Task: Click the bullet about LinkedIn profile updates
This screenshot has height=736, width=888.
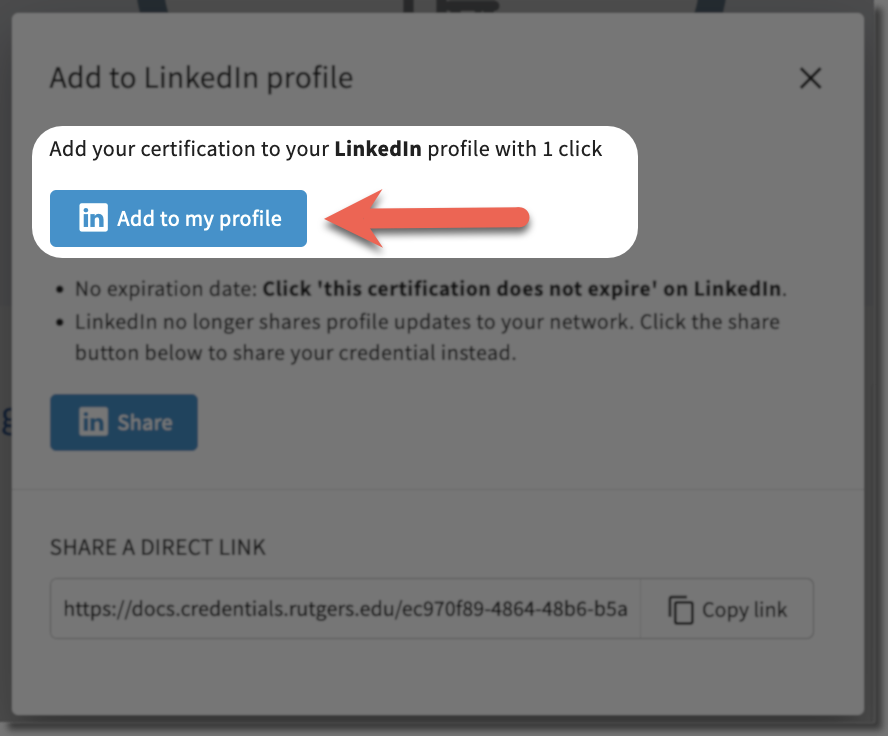Action: [430, 333]
